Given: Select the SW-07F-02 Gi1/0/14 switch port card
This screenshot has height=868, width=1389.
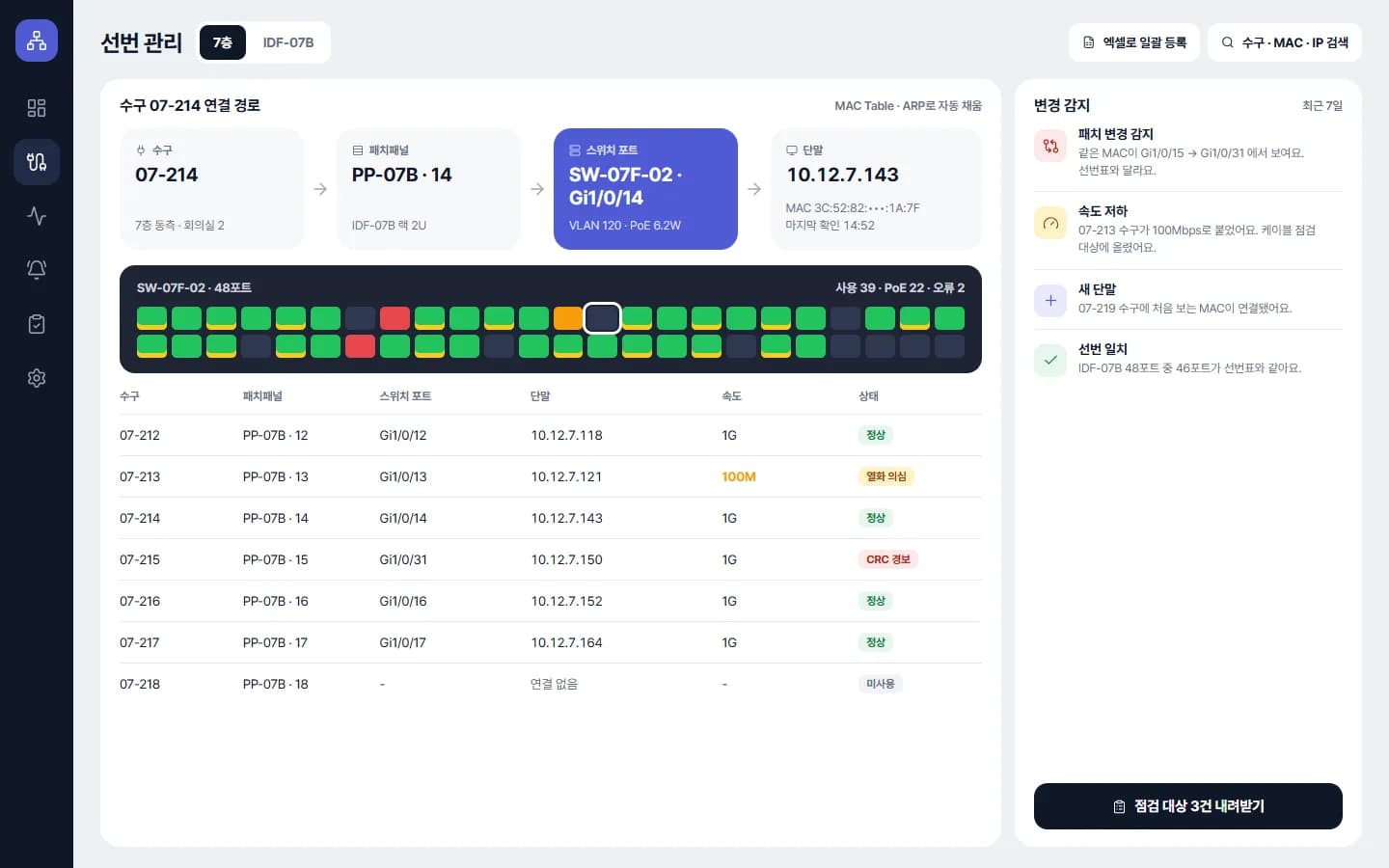Looking at the screenshot, I should [x=645, y=189].
